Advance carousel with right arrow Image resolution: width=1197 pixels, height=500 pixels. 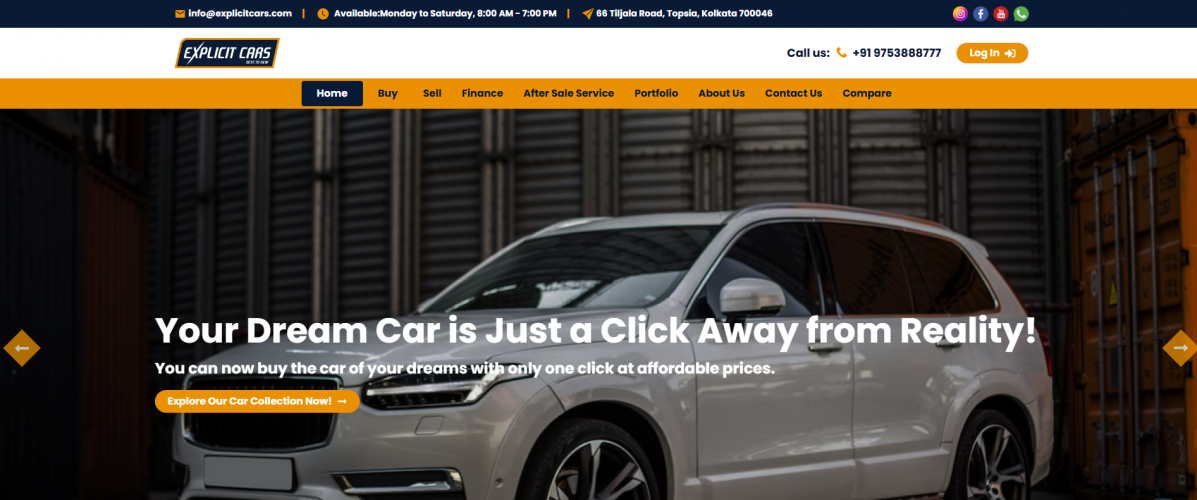[x=1180, y=348]
